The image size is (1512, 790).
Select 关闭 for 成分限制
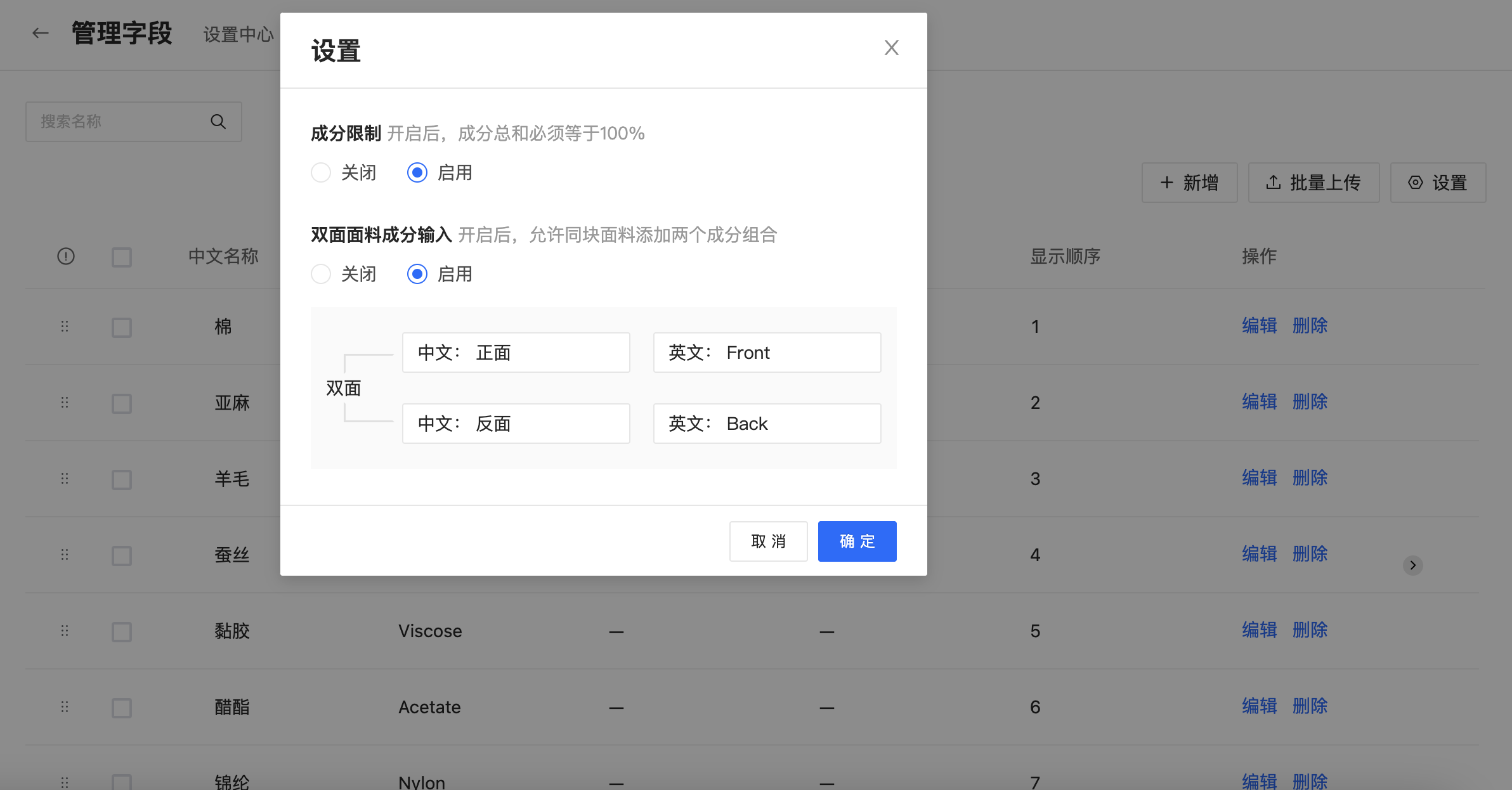321,172
